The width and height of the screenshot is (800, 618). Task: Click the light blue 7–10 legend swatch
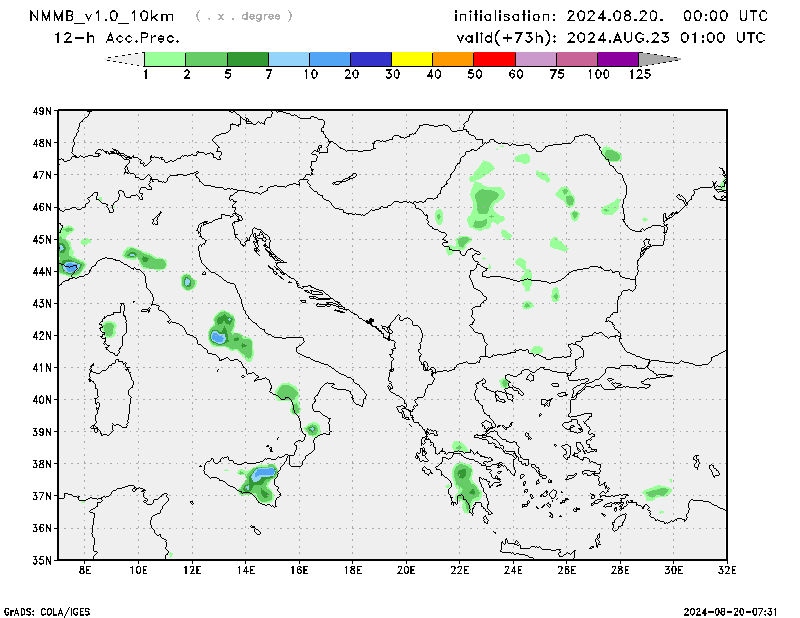[289, 60]
